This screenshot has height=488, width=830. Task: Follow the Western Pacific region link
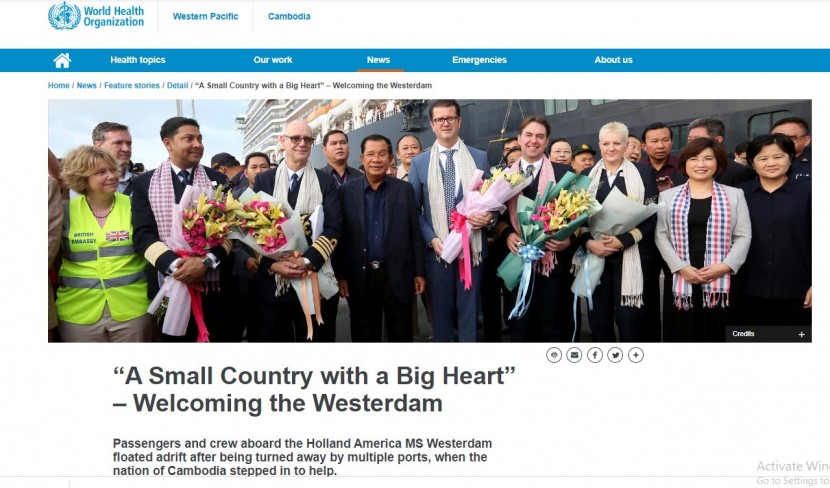click(x=205, y=16)
